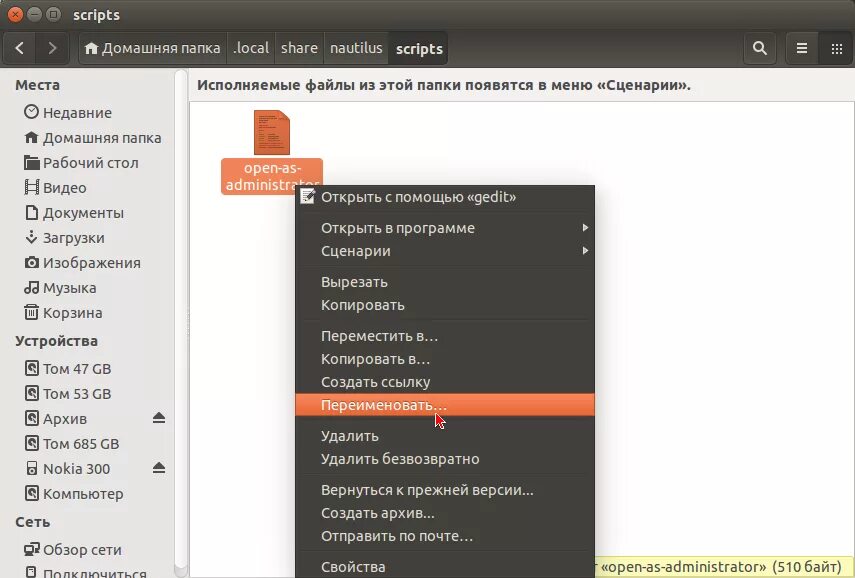Eject the Архив volume

(158, 418)
